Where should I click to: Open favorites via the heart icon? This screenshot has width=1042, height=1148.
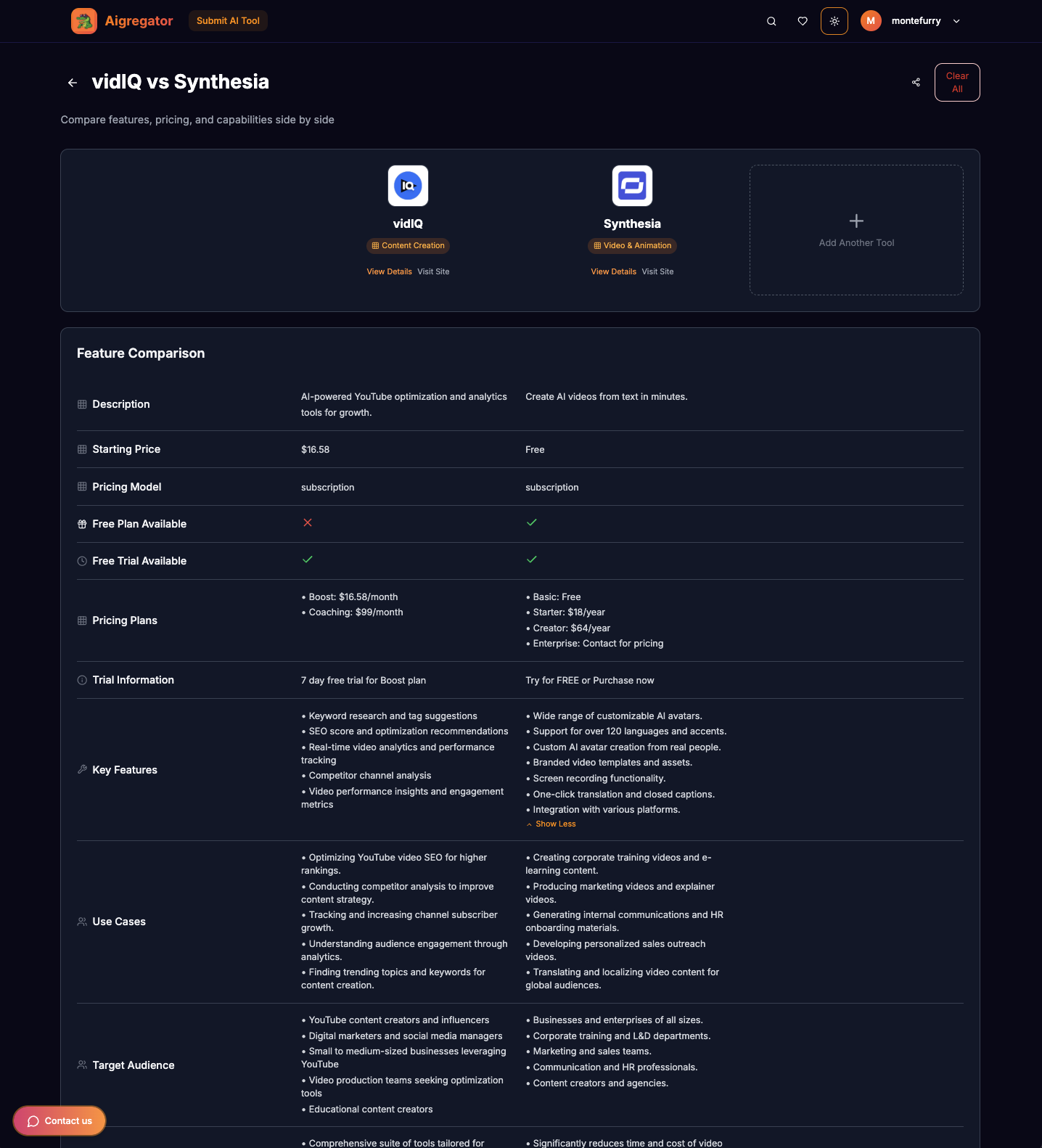[x=803, y=21]
